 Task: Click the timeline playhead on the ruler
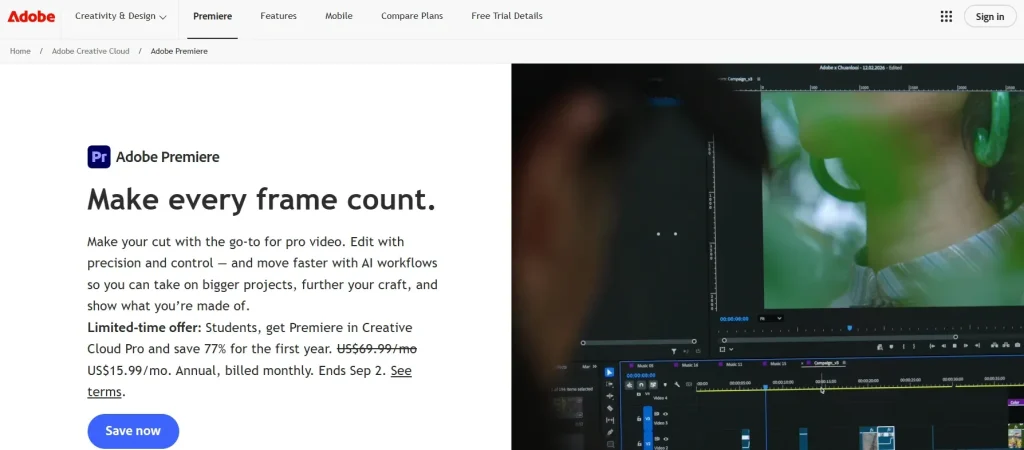765,387
